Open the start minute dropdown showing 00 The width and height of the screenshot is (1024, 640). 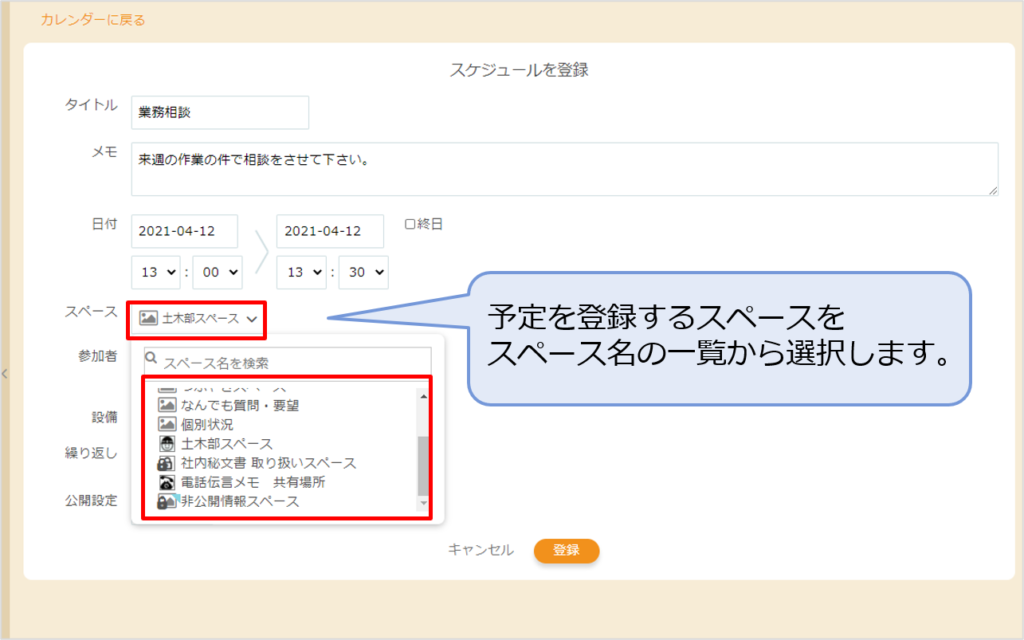pyautogui.click(x=217, y=272)
